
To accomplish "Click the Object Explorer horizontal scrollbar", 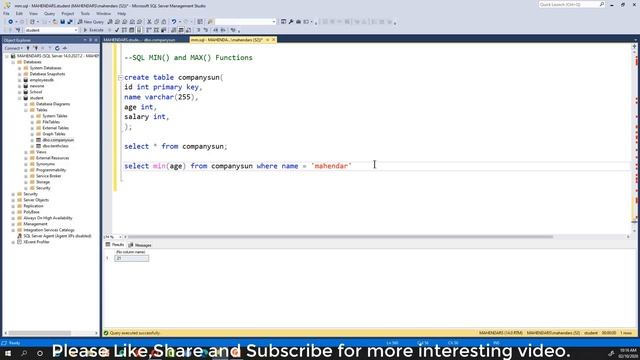I will click(x=40, y=333).
